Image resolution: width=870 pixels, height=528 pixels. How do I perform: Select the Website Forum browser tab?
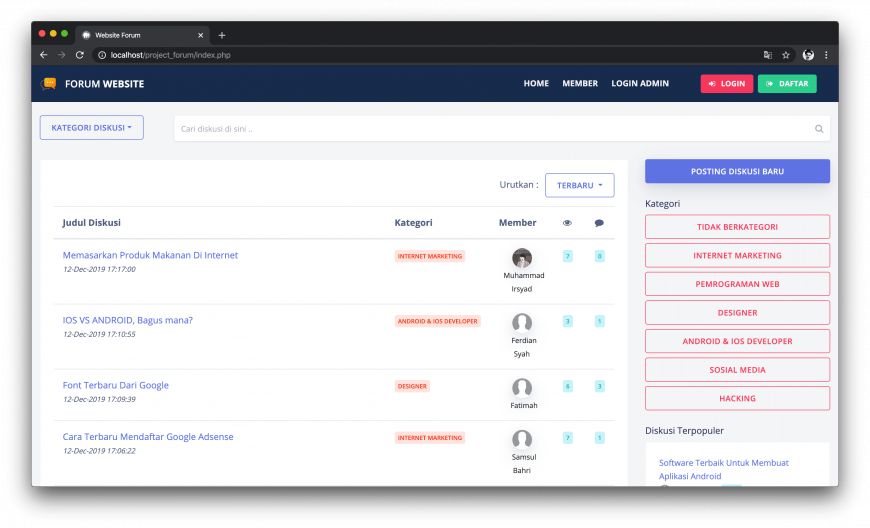[x=142, y=35]
